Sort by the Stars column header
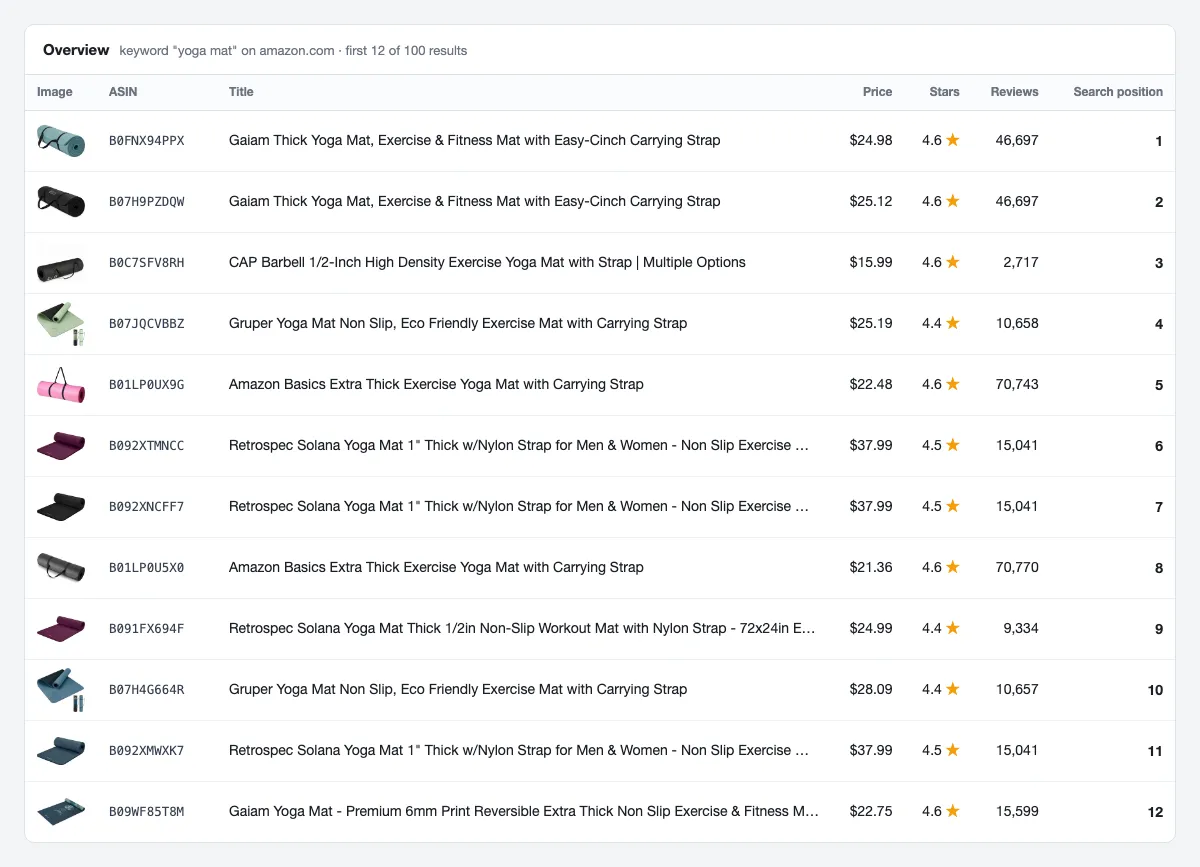1200x867 pixels. 944,92
